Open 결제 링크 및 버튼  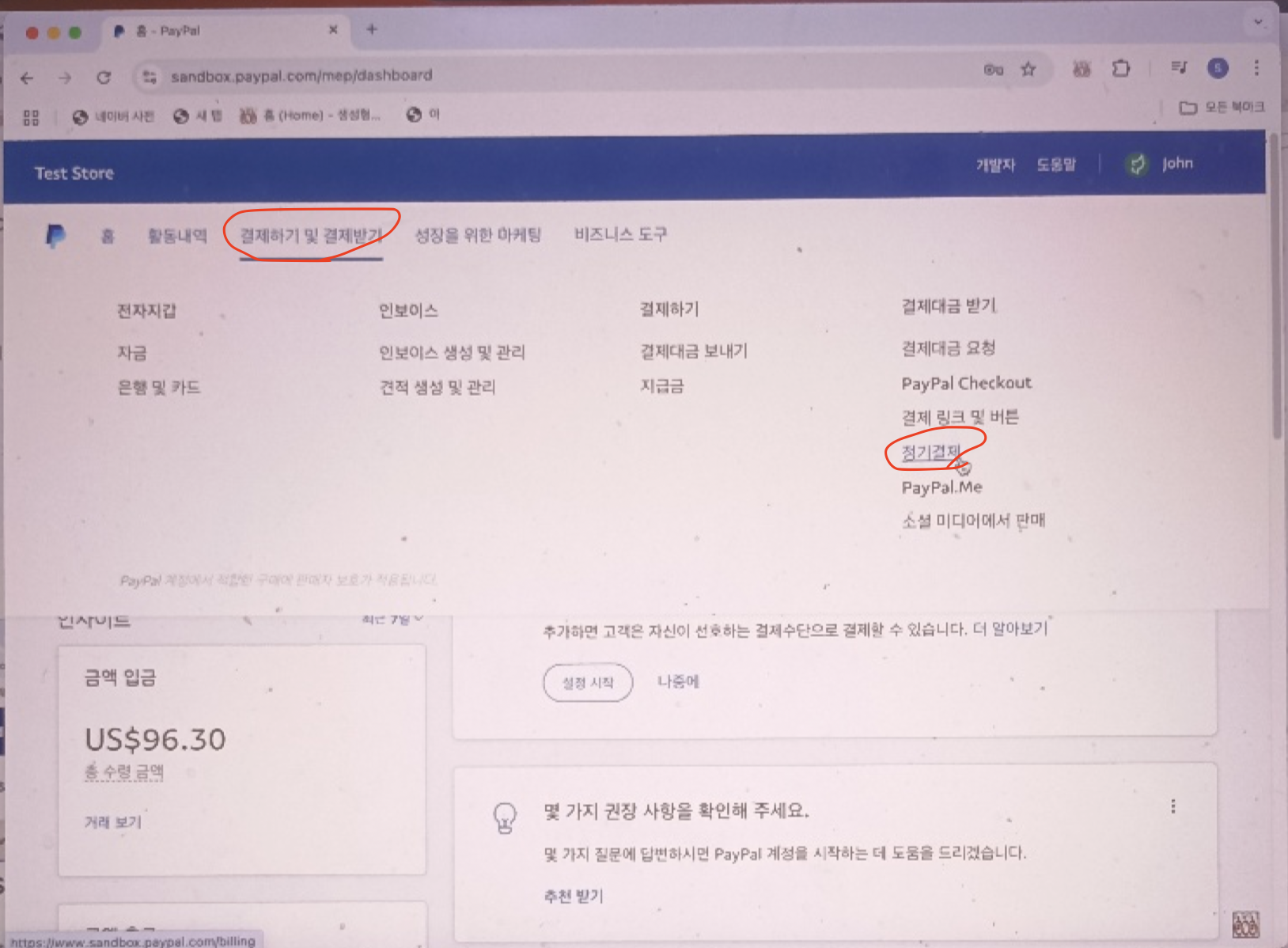960,417
